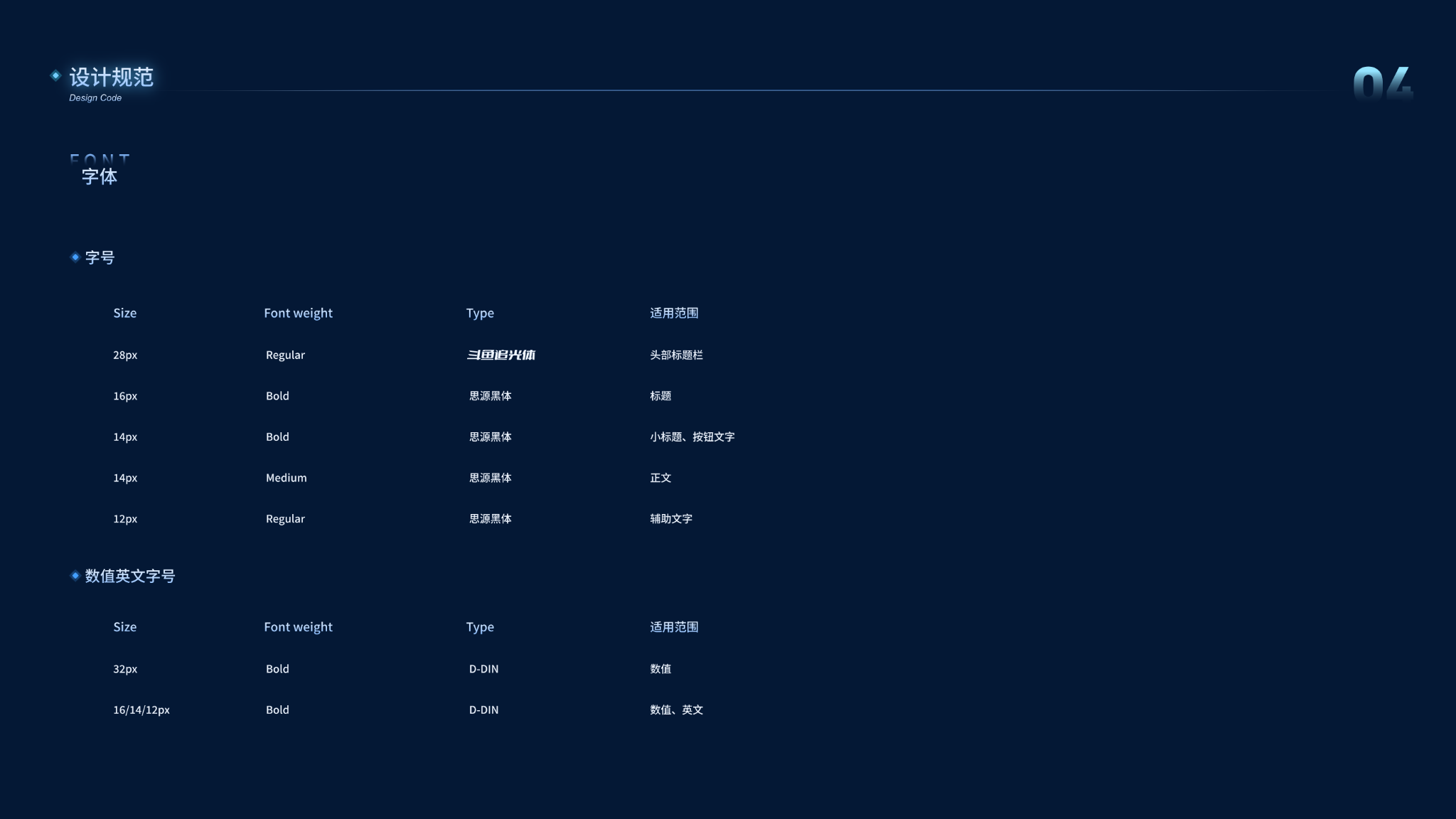Click the 辅助文字 usage label
The width and height of the screenshot is (1456, 819).
pyautogui.click(x=670, y=519)
